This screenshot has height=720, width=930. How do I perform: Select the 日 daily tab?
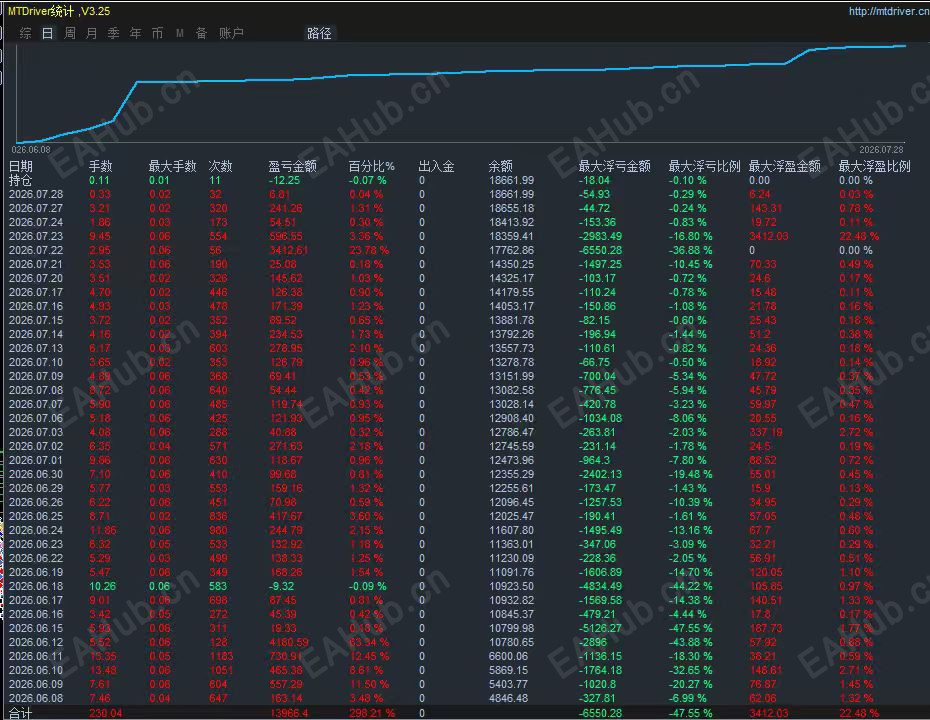coord(47,33)
